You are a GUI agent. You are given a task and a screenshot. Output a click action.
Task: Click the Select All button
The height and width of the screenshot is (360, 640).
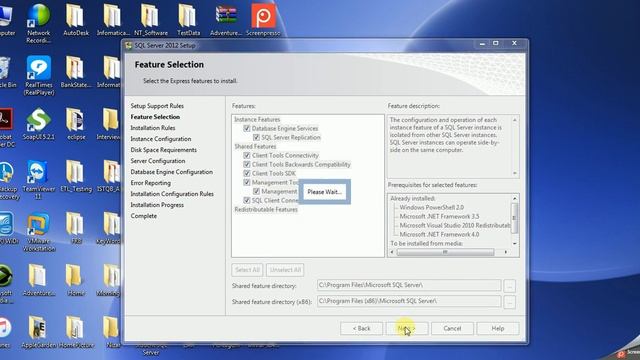[x=247, y=270]
